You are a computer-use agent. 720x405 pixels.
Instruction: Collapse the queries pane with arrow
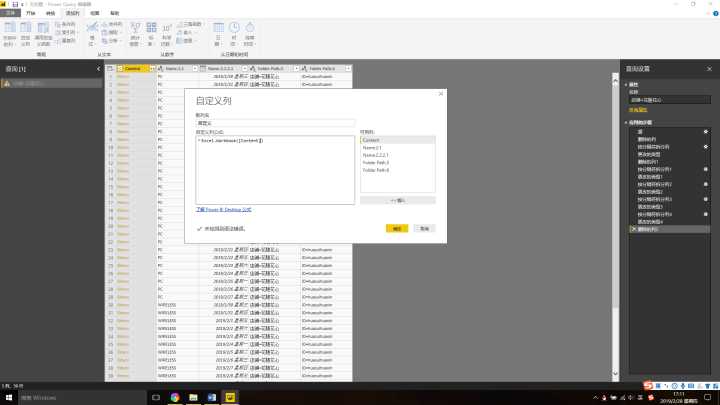98,68
